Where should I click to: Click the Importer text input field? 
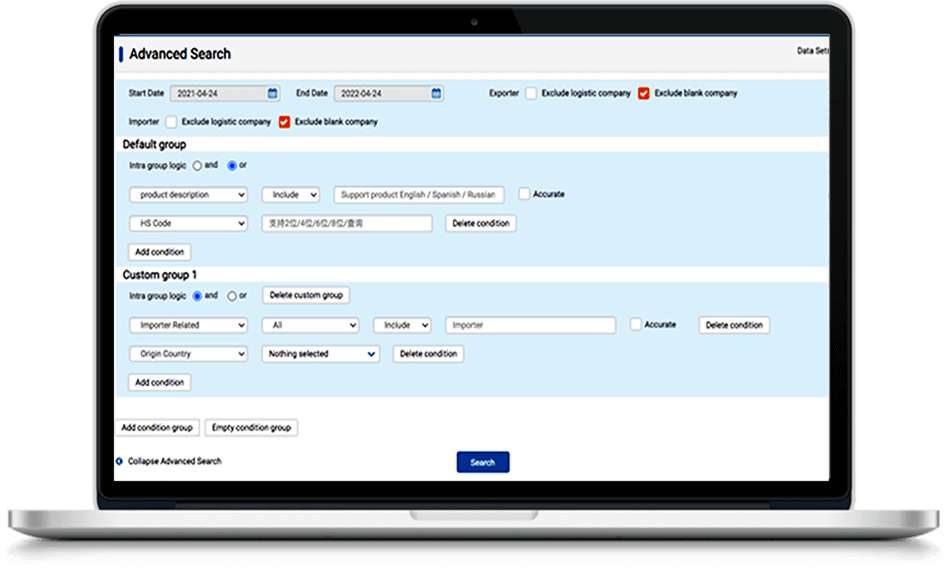530,325
